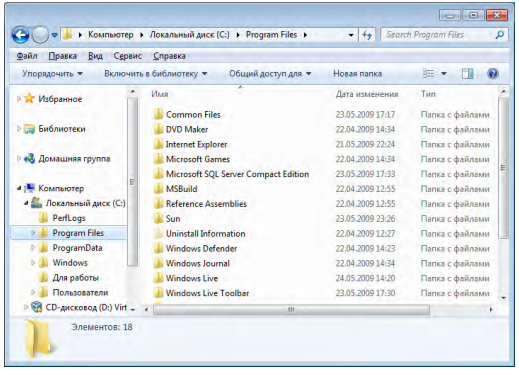Viewport: 519px width, 370px height.
Task: Select Библиотеки icon in sidebar
Action: [x=30, y=129]
